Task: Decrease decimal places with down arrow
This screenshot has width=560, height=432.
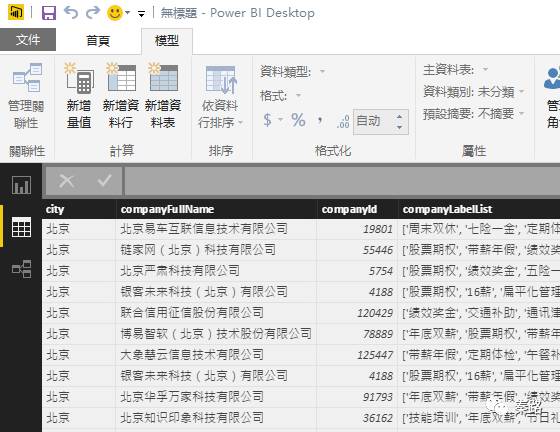Action: [x=400, y=127]
